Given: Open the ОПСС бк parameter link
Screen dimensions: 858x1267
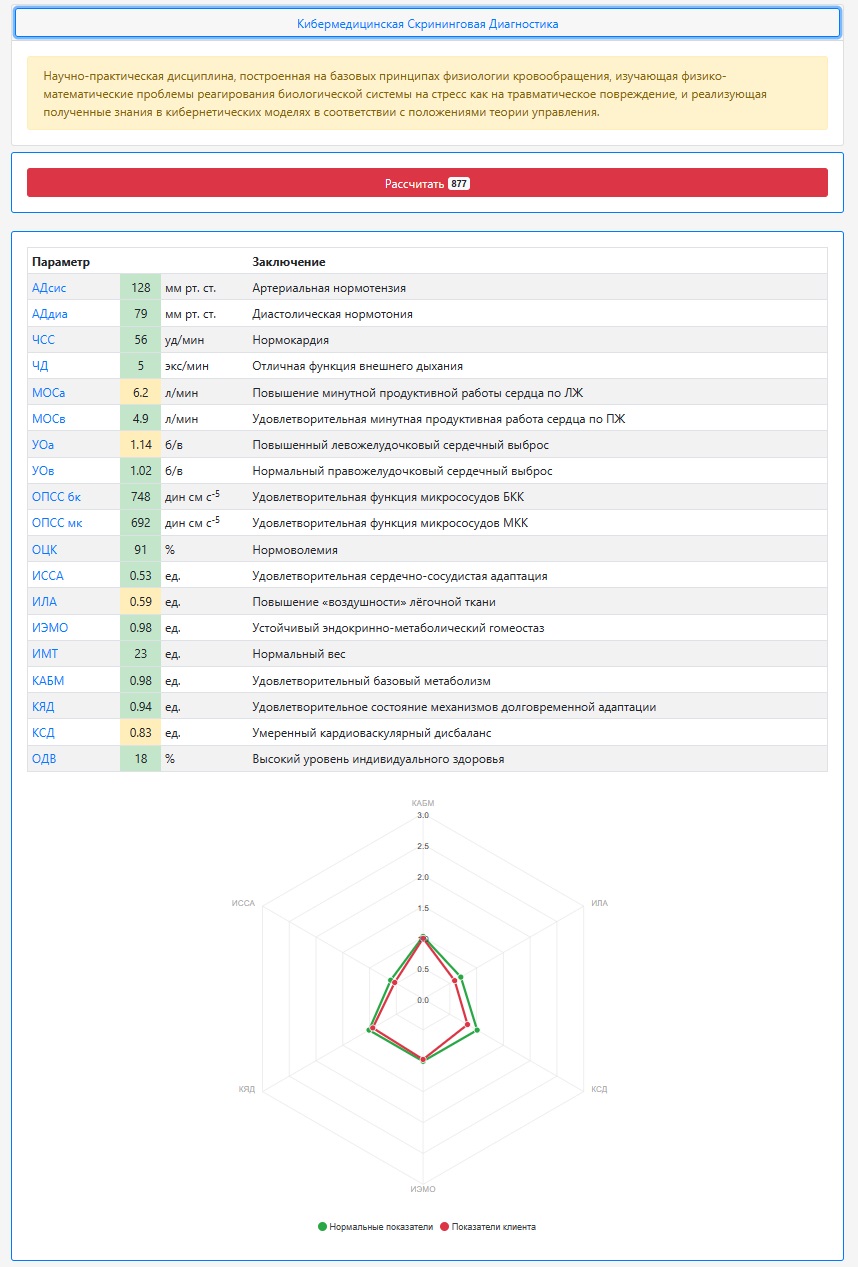Looking at the screenshot, I should coord(56,497).
